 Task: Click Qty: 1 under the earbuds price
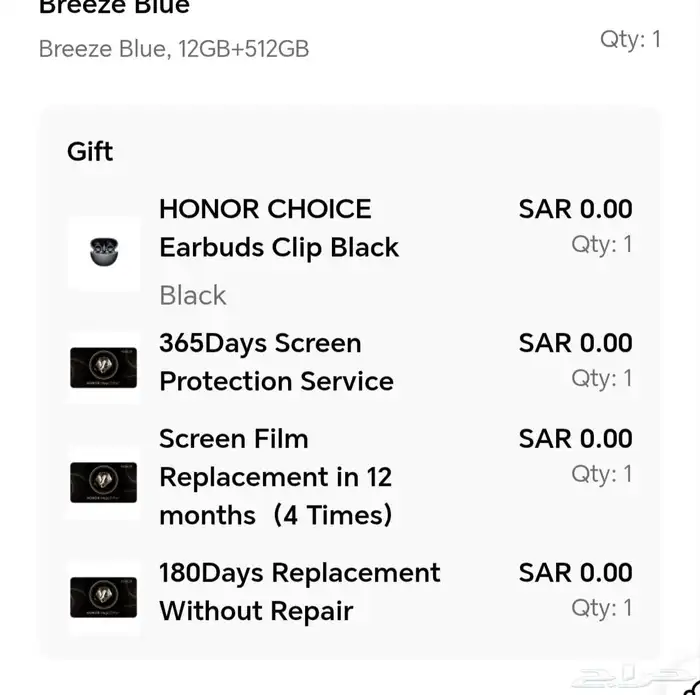601,244
